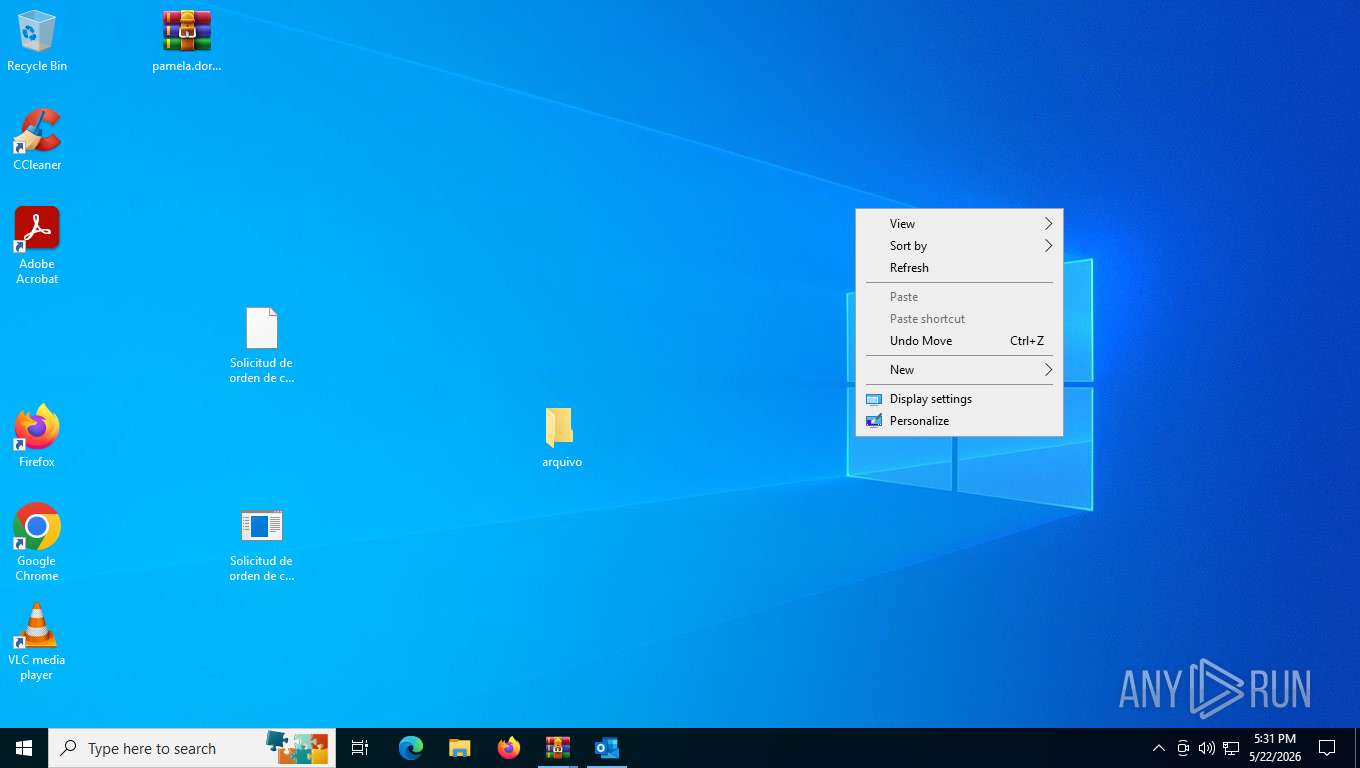Click the Type here to search box
Viewport: 1360px width, 768px height.
pyautogui.click(x=192, y=748)
